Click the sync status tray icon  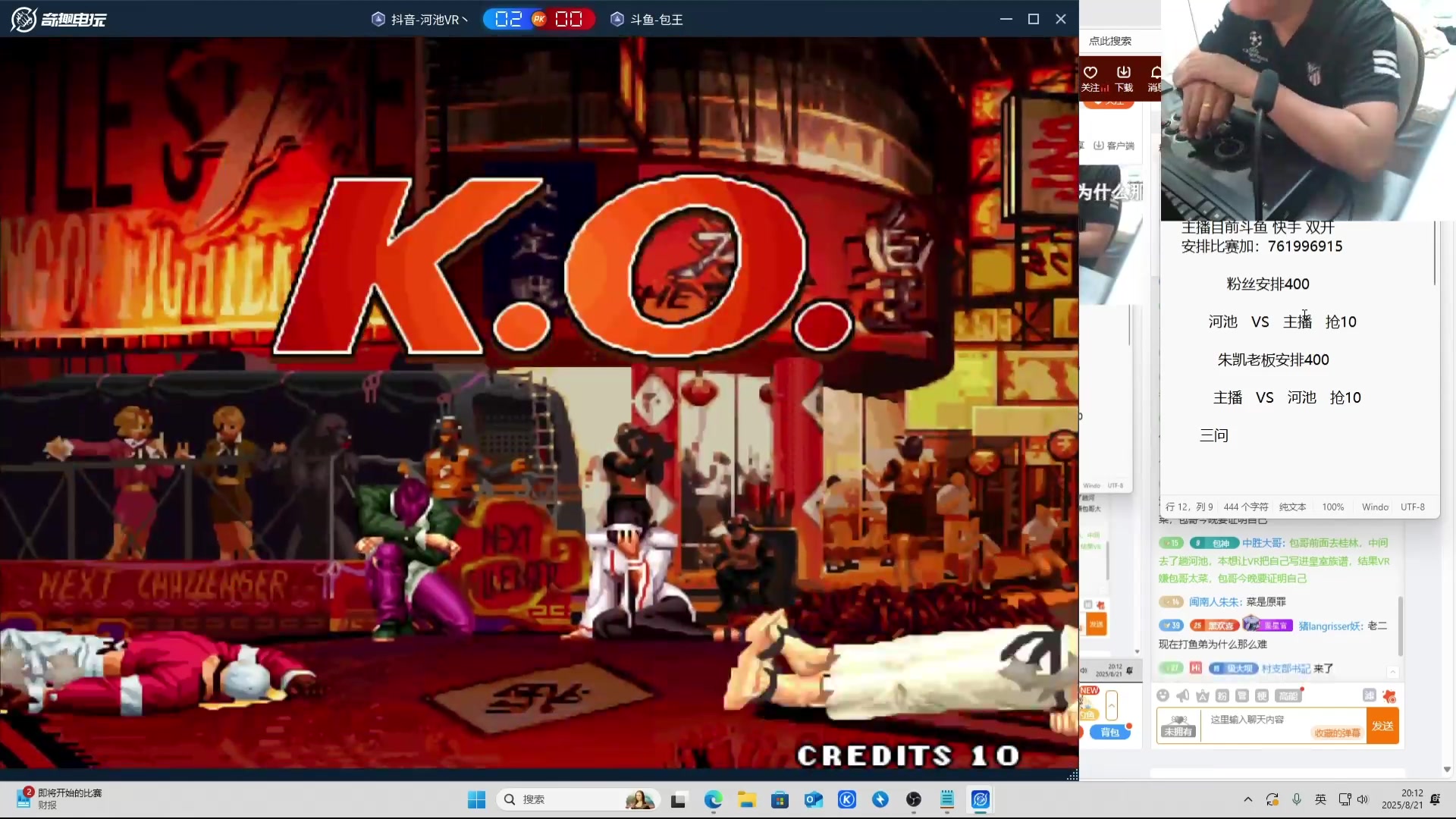click(x=1272, y=799)
